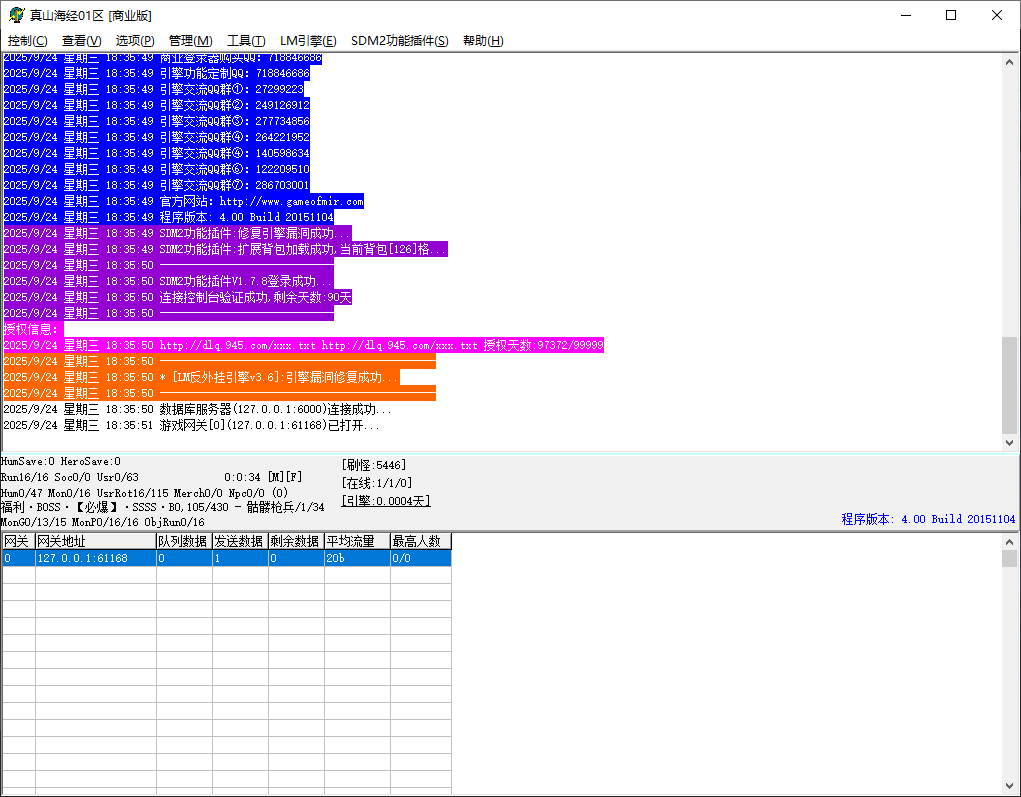Click the log panel scroll-up arrow

(x=1010, y=62)
